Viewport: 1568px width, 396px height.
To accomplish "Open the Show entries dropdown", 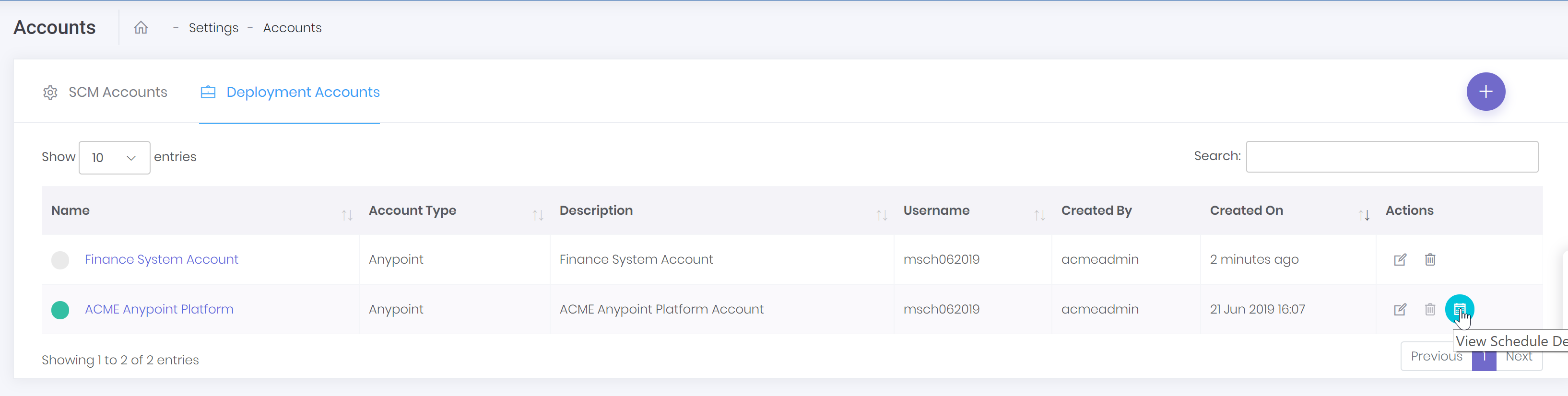I will click(x=115, y=158).
